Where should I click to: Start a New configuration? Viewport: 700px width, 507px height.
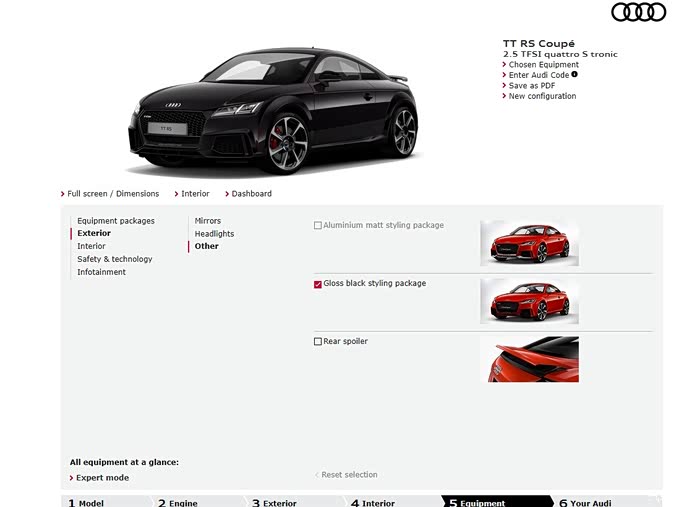(542, 96)
